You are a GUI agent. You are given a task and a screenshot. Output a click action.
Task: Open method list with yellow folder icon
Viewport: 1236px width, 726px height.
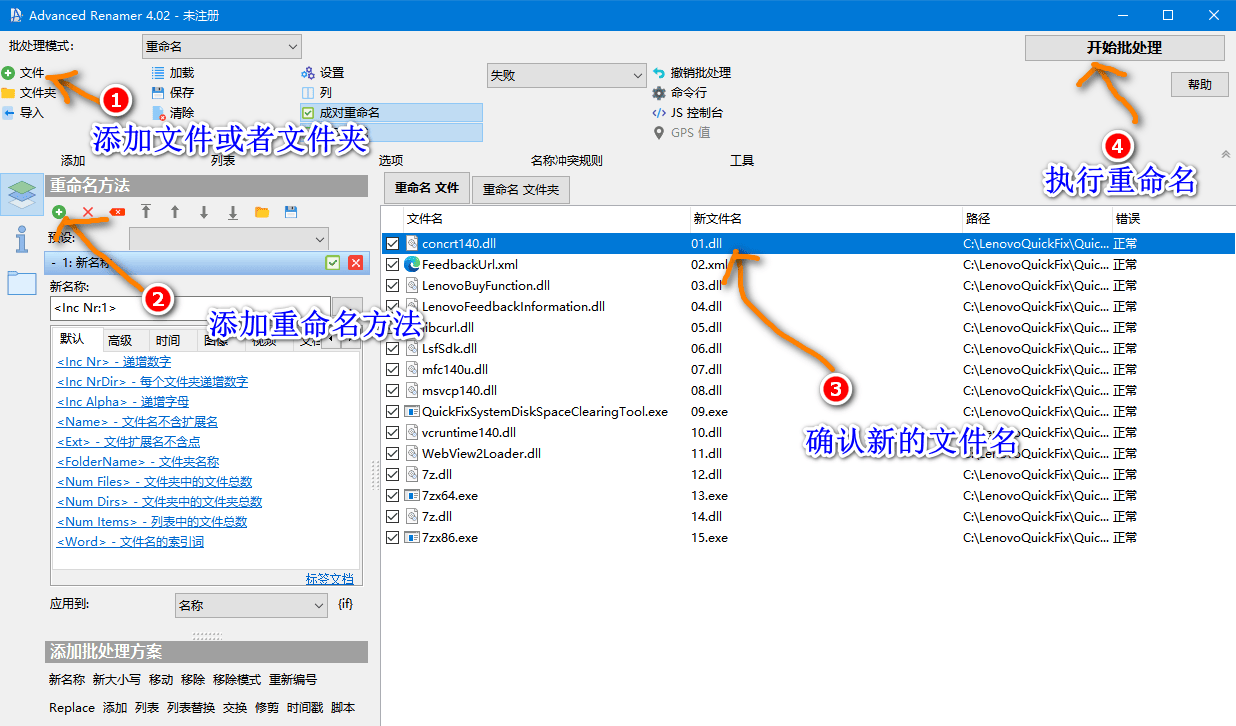click(262, 212)
